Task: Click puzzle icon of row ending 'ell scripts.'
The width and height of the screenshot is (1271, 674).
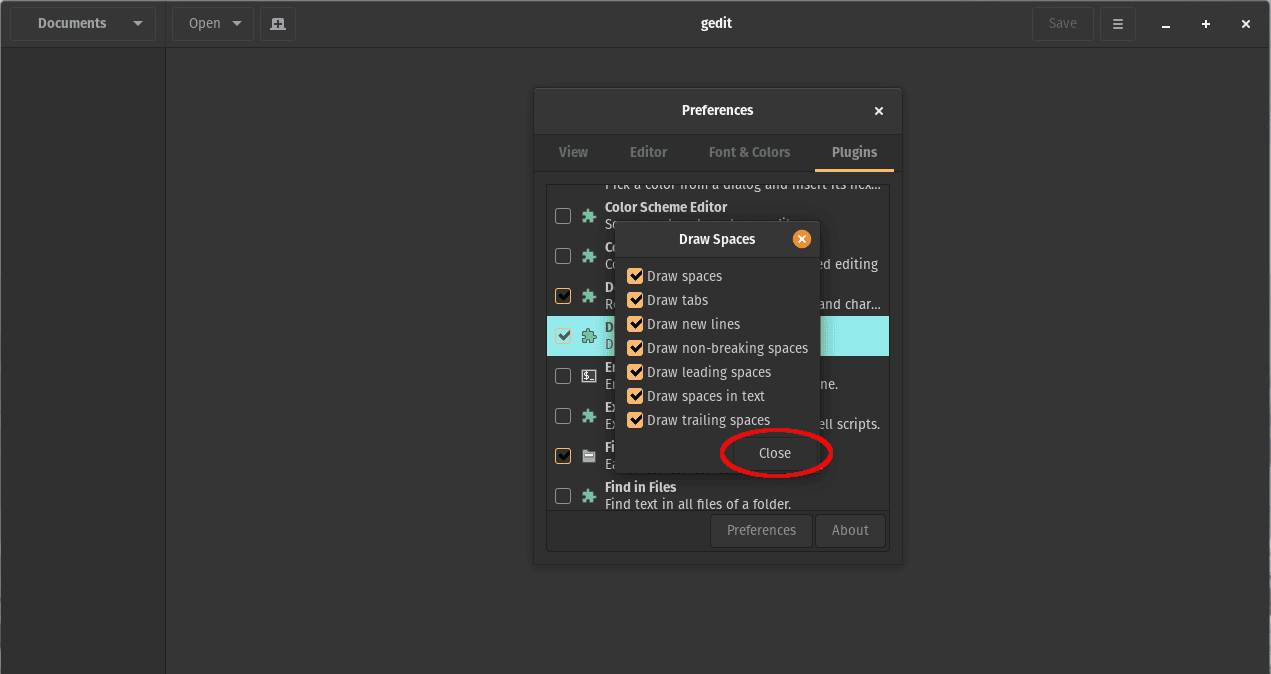Action: [x=589, y=416]
